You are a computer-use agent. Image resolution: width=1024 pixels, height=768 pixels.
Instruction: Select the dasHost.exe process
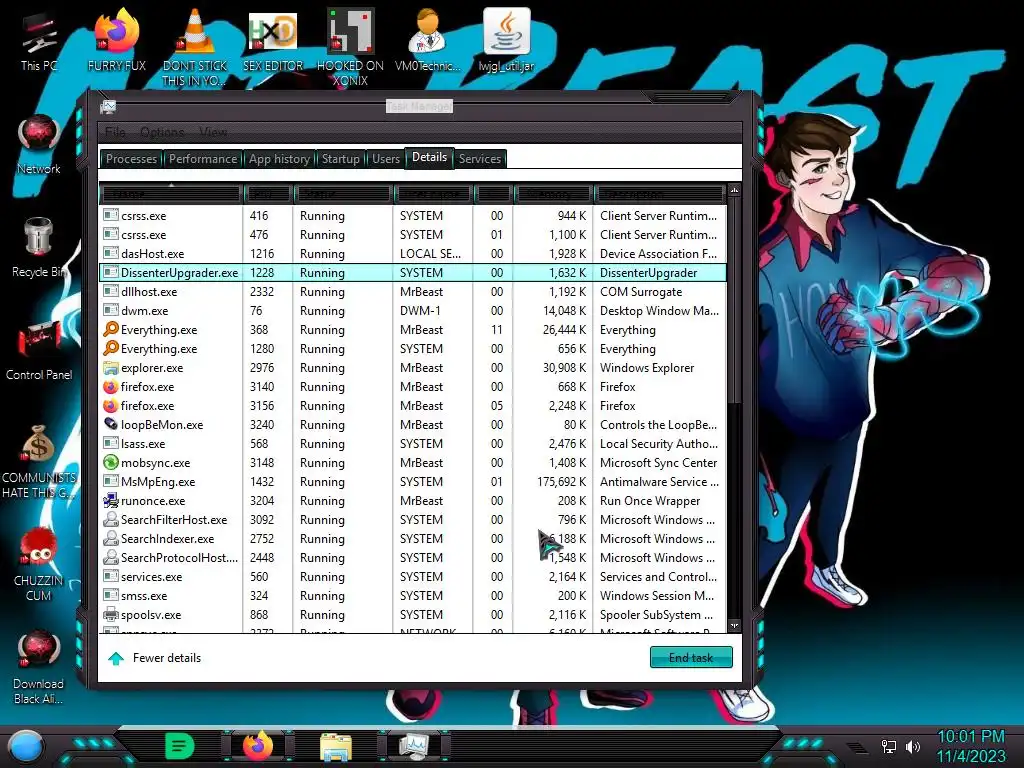(x=413, y=253)
